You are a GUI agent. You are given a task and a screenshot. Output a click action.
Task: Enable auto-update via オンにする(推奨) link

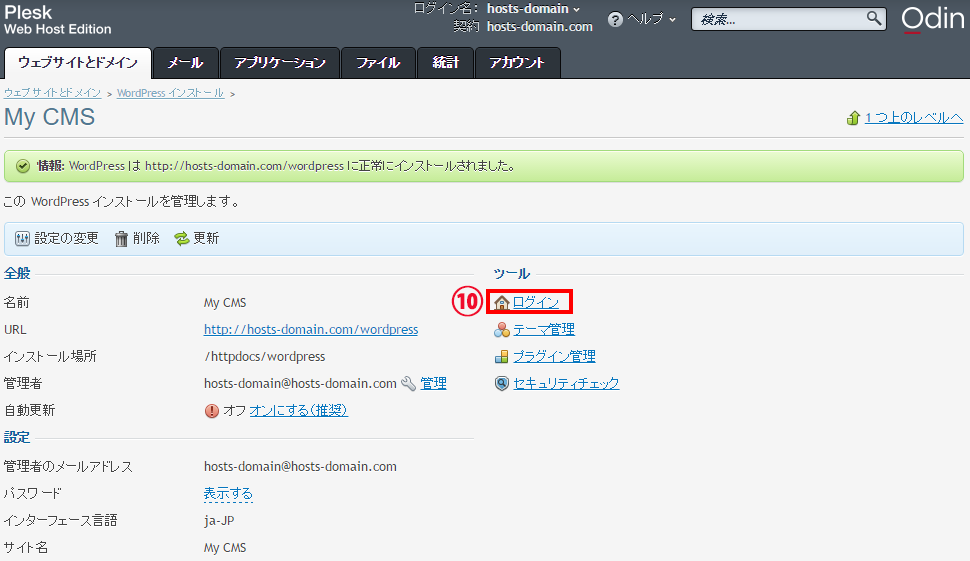point(299,411)
